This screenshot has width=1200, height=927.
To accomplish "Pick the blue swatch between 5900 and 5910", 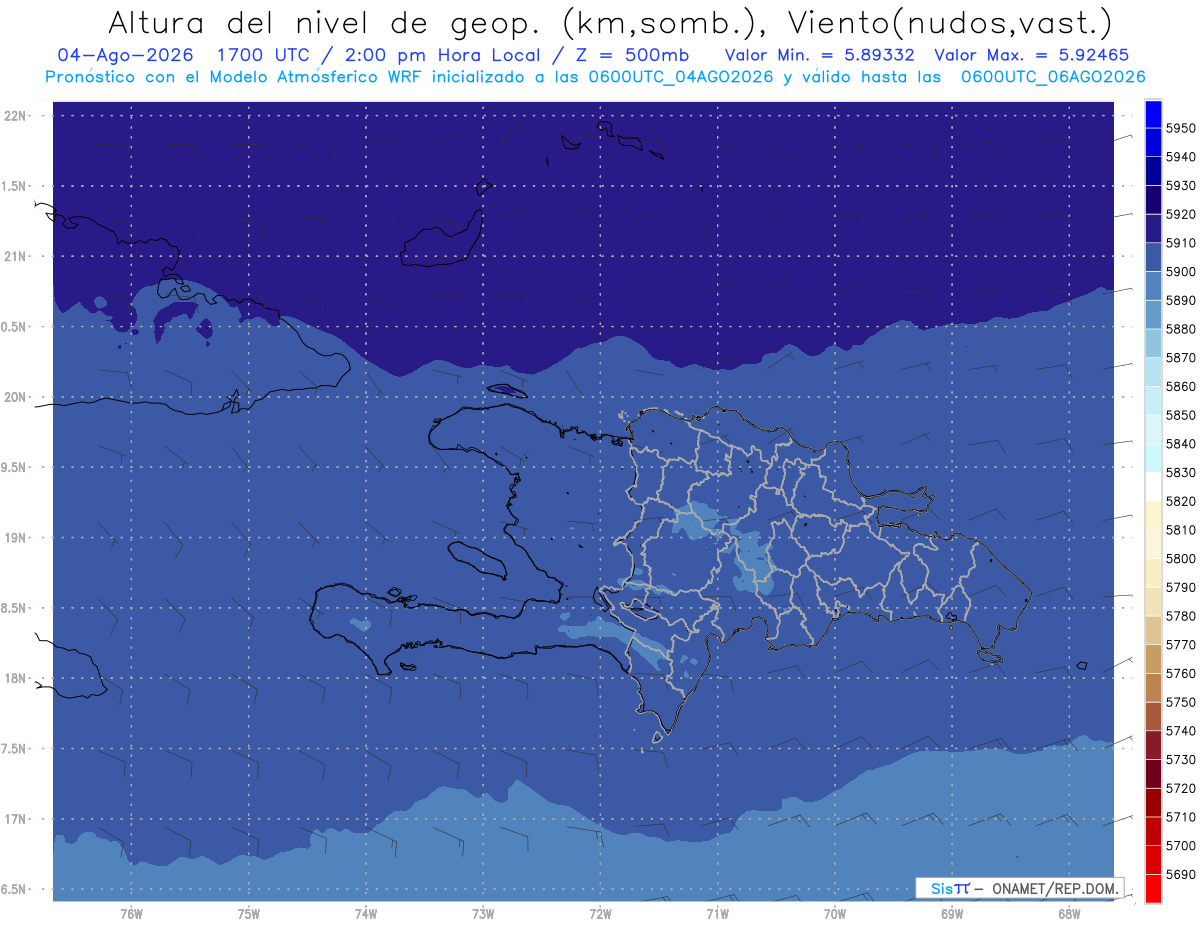I will [1153, 257].
